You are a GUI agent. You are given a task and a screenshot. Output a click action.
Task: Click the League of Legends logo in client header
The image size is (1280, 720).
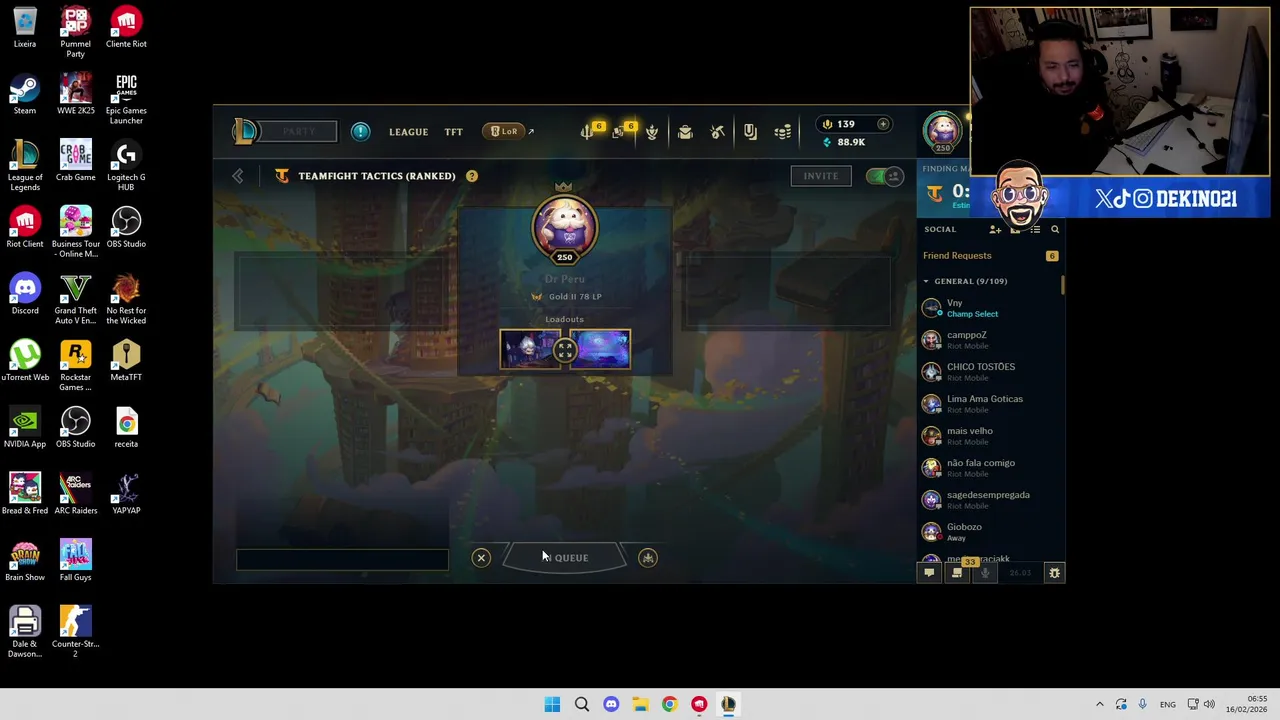coord(246,131)
